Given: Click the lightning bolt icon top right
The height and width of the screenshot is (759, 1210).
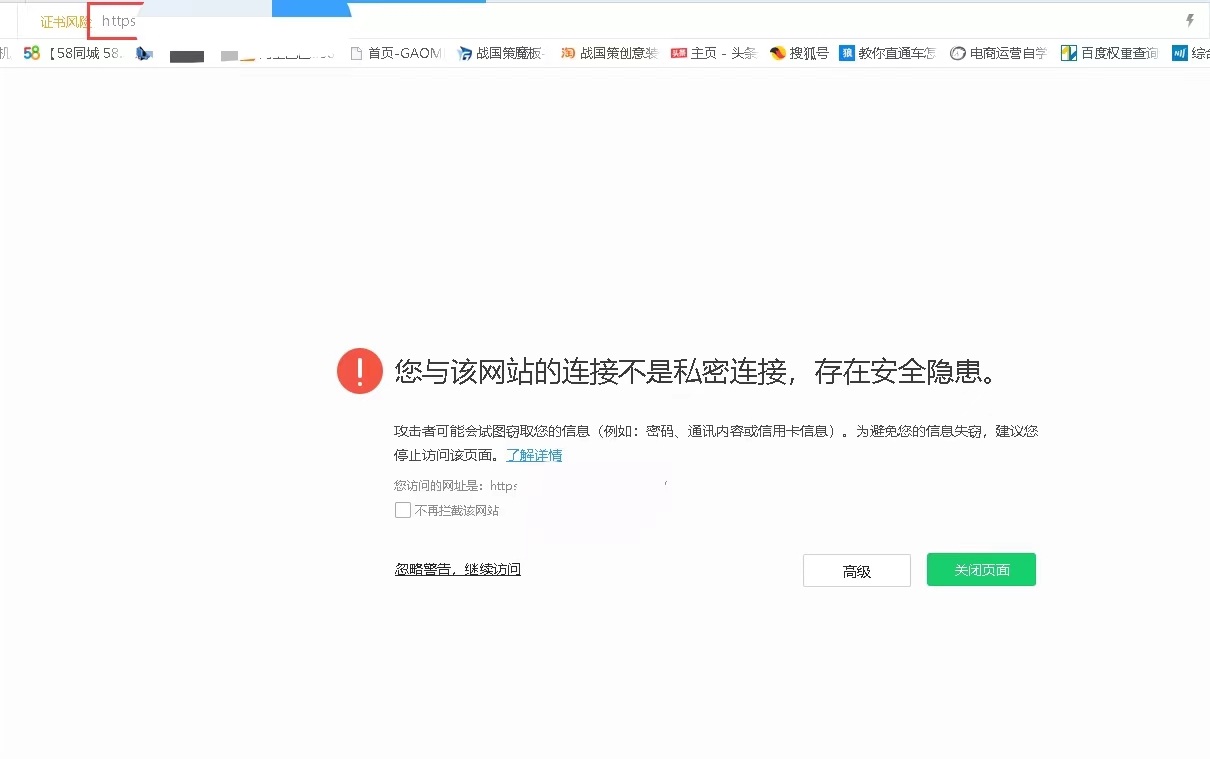Looking at the screenshot, I should click(1190, 19).
